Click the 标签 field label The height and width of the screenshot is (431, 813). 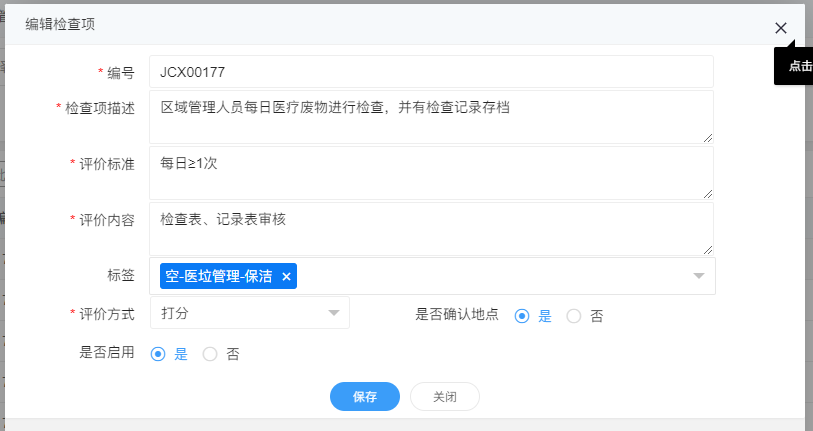(121, 275)
